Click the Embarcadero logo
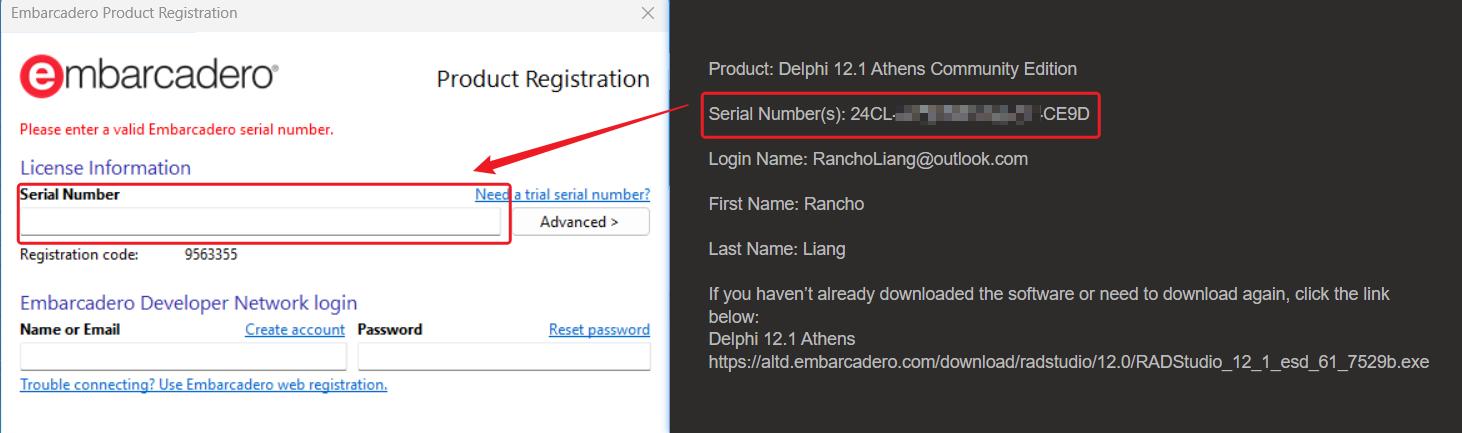 148,76
